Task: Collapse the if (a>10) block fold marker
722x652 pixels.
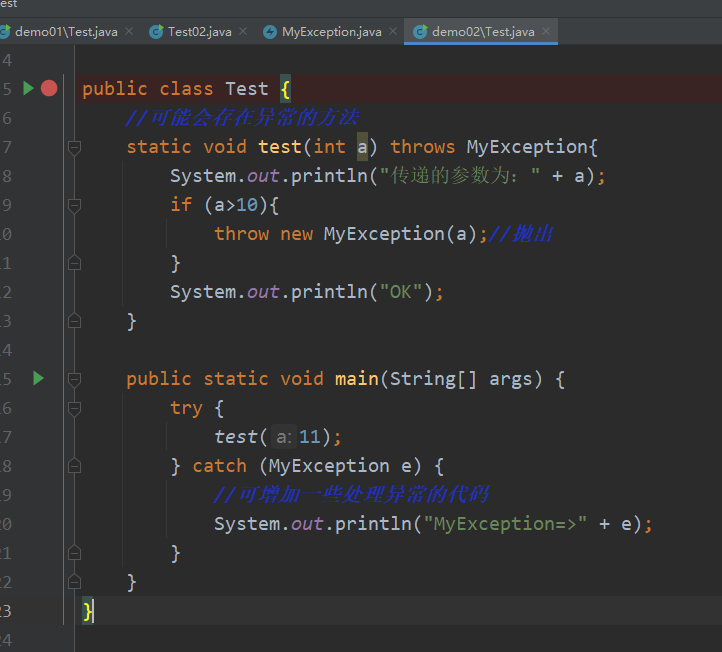Action: click(74, 205)
